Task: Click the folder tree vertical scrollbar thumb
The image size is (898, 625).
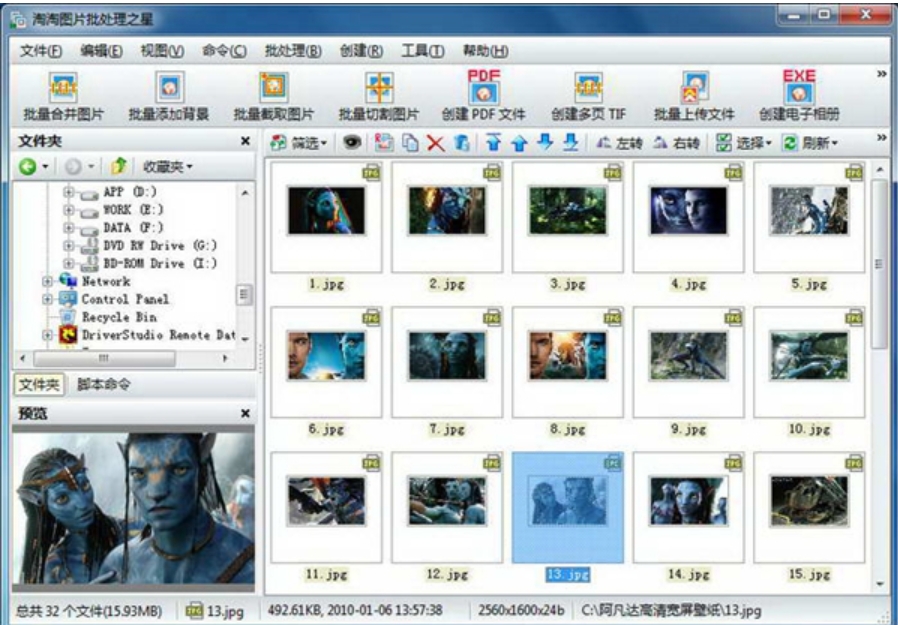Action: point(245,295)
